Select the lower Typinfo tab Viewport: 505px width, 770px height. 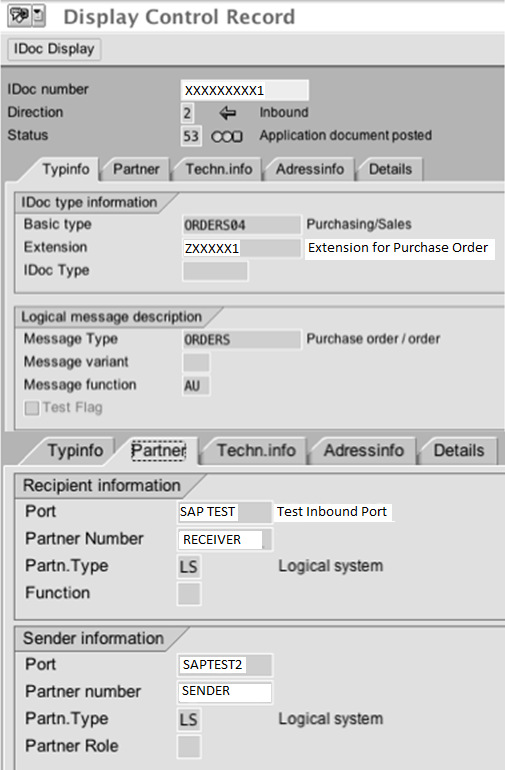[75, 450]
